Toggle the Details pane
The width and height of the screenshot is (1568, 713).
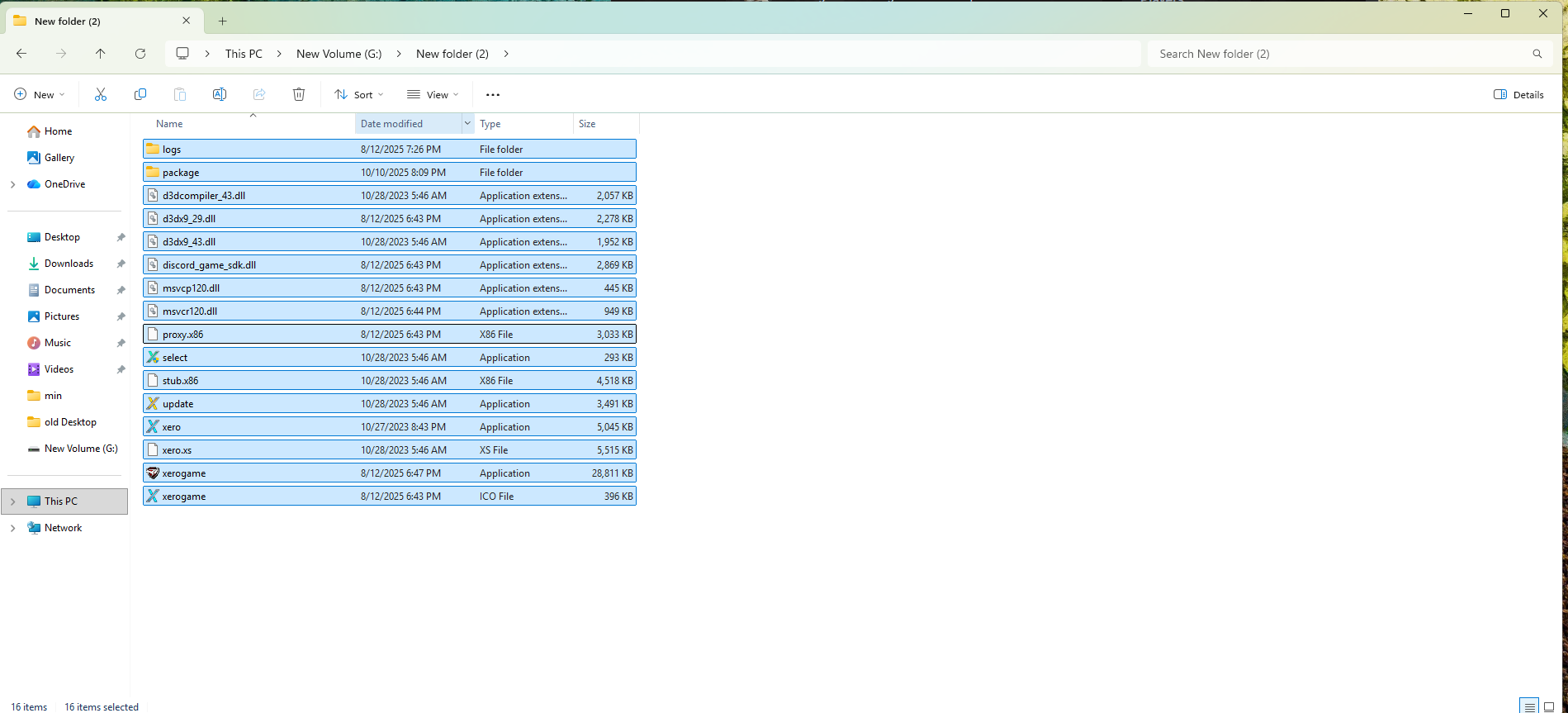[1518, 95]
